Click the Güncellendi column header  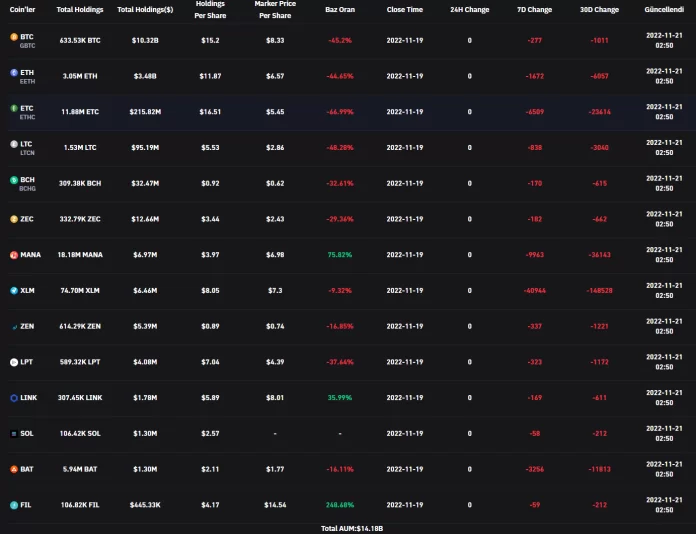(x=664, y=9)
